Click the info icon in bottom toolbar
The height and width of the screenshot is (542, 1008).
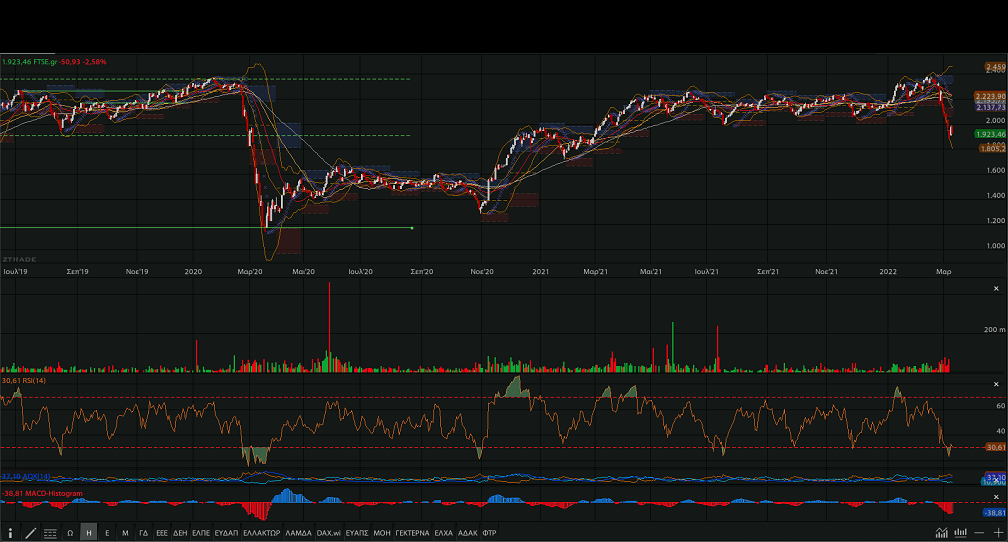tap(11, 533)
